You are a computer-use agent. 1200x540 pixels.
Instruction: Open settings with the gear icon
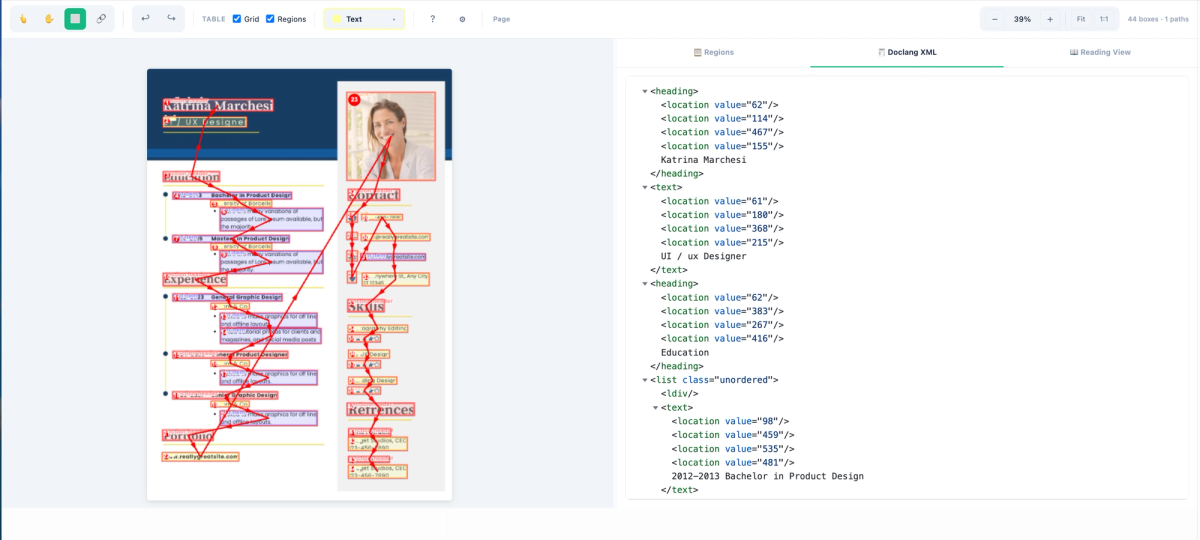pos(462,19)
